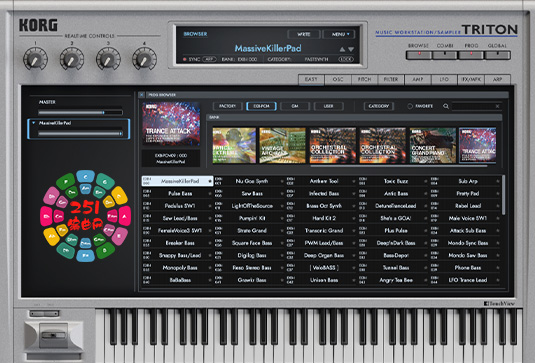Click the preset list vertical scrollbar
This screenshot has width=535, height=363.
point(504,195)
